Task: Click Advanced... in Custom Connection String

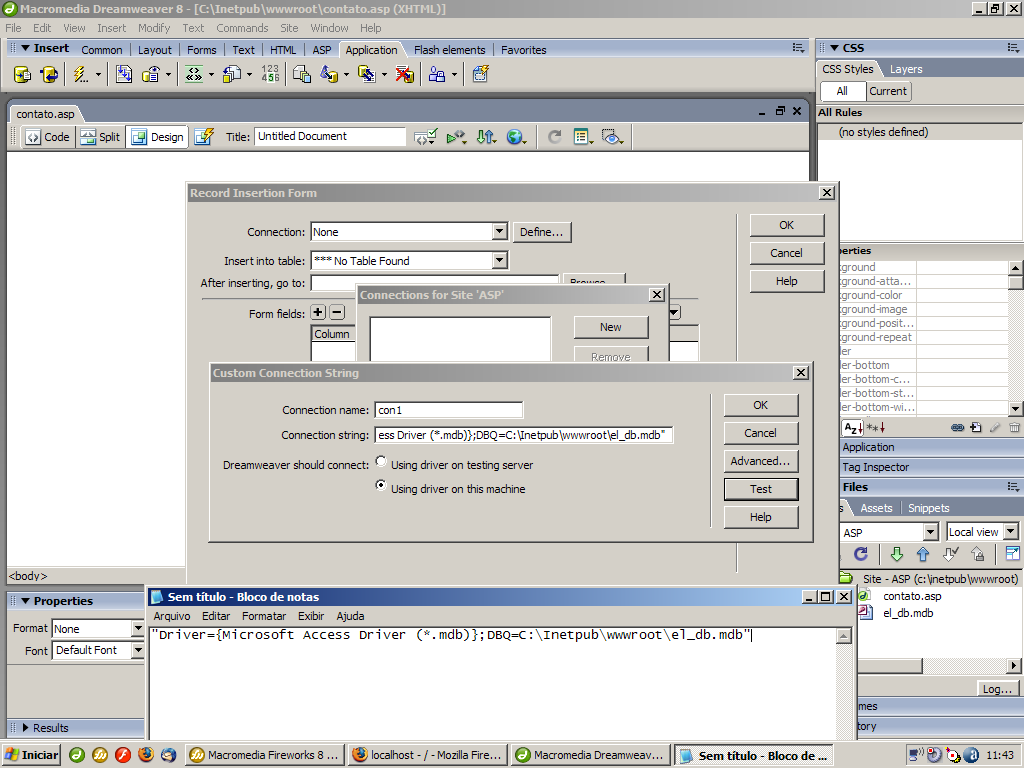Action: click(761, 461)
